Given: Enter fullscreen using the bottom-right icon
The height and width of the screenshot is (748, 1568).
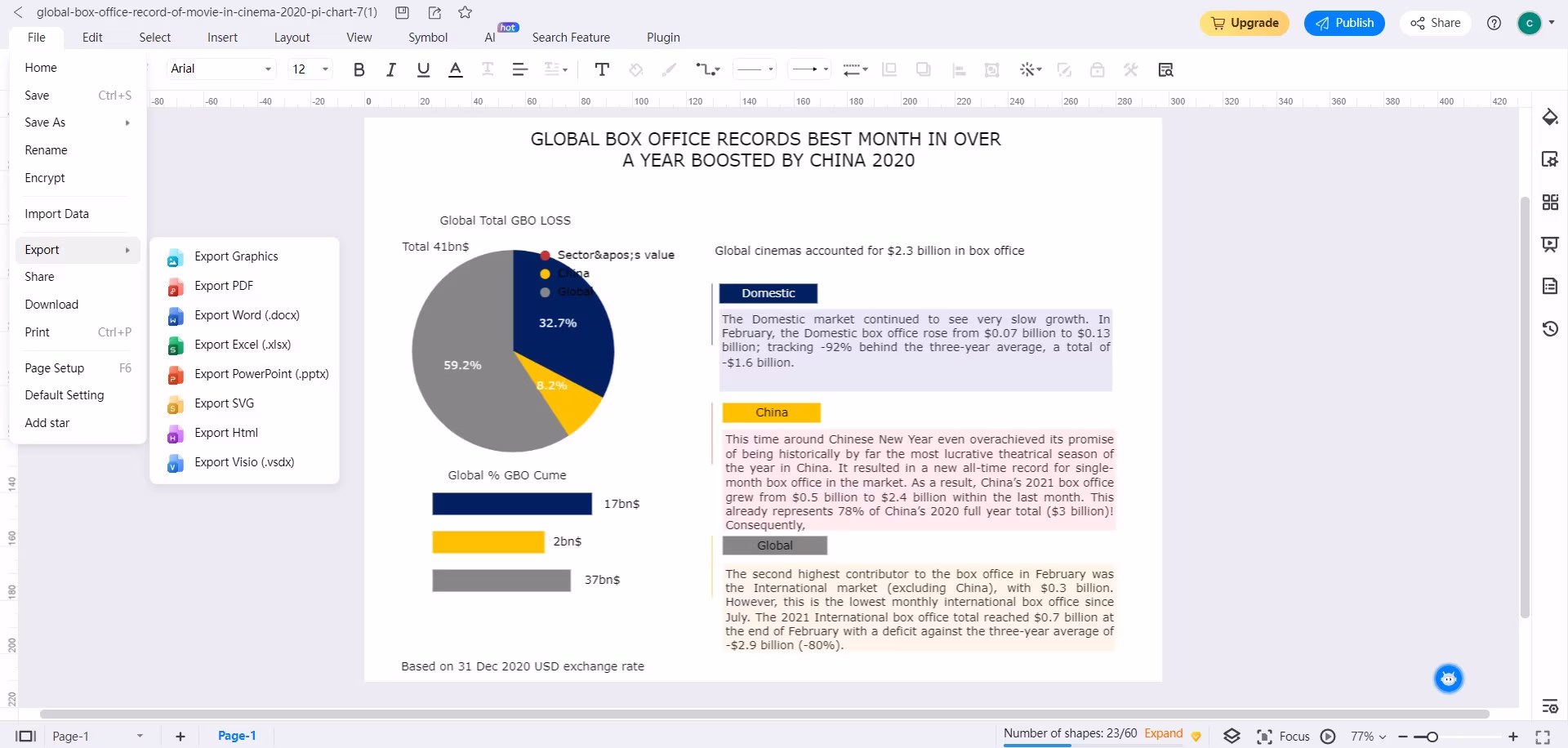Looking at the screenshot, I should point(1543,737).
